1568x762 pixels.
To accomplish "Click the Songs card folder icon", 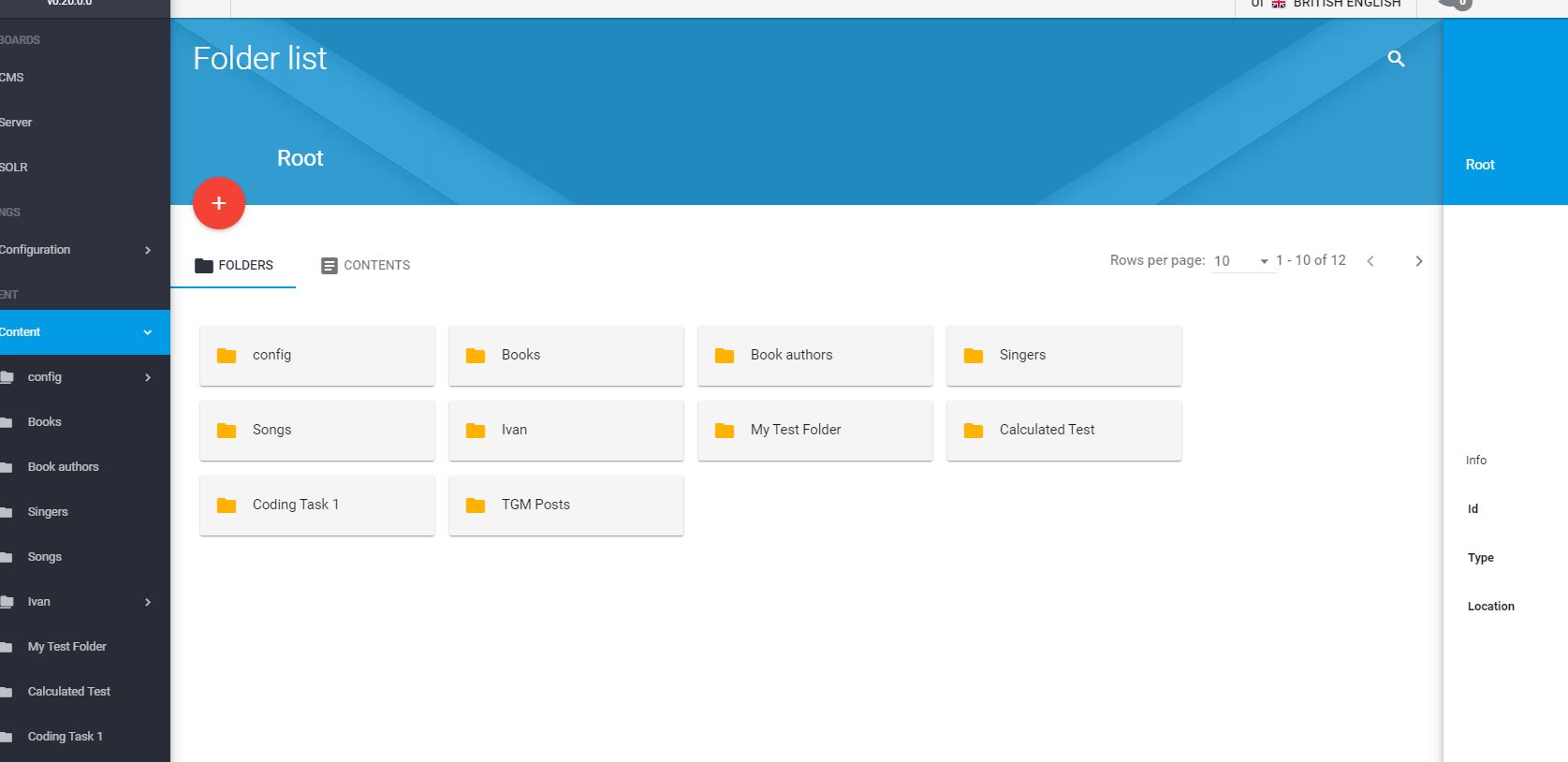I will 227,431.
